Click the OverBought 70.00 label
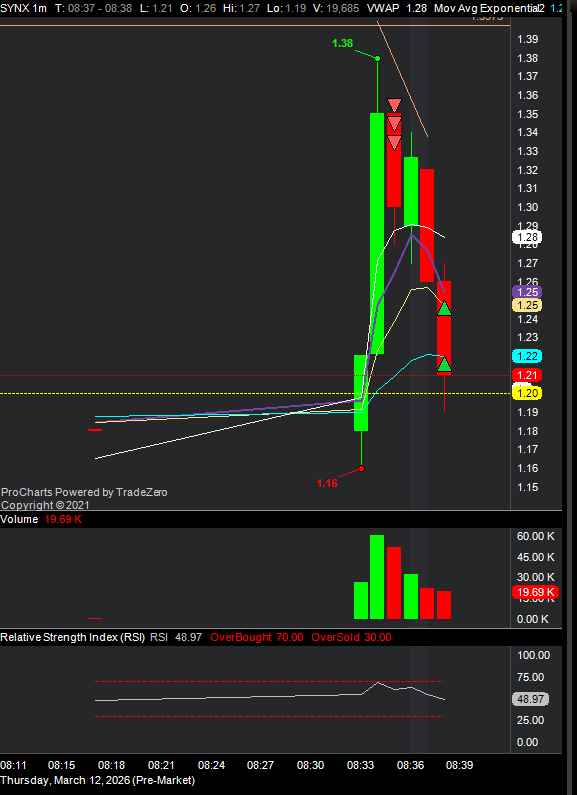577x795 pixels. (257, 637)
